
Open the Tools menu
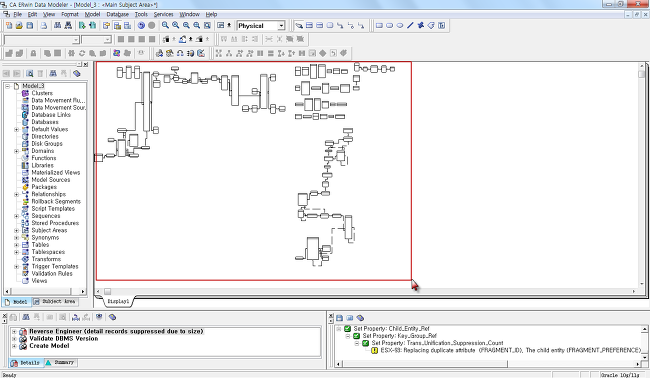point(141,14)
